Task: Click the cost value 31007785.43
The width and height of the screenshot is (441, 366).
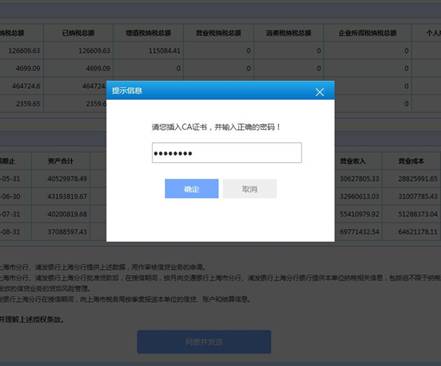Action: tap(418, 196)
